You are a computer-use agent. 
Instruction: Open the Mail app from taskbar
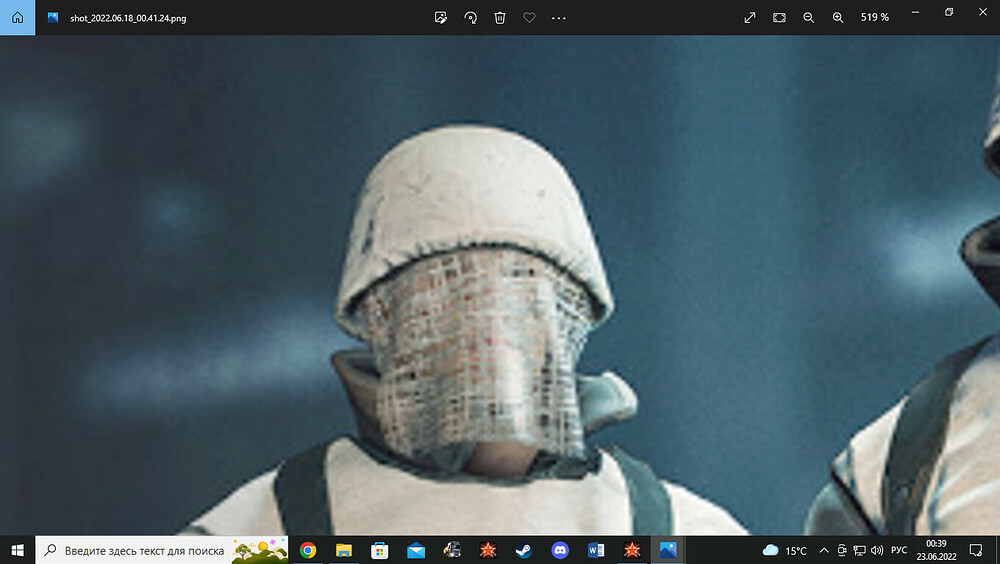(416, 550)
